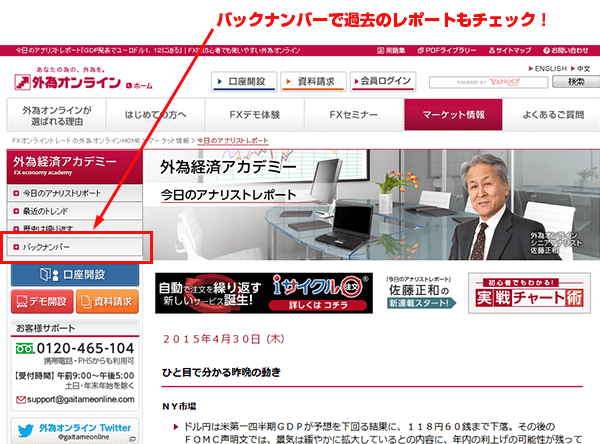Open お問い合わせ contact link

pos(566,50)
